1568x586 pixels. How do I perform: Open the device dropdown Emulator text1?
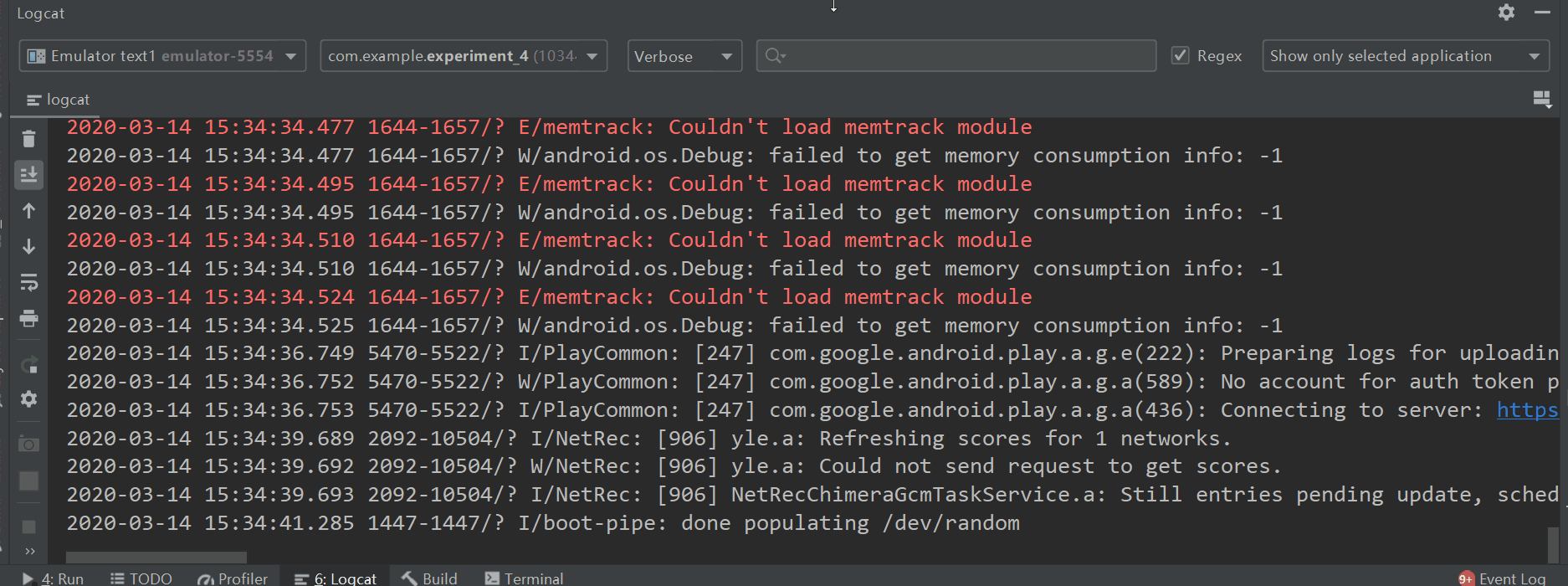coord(162,56)
